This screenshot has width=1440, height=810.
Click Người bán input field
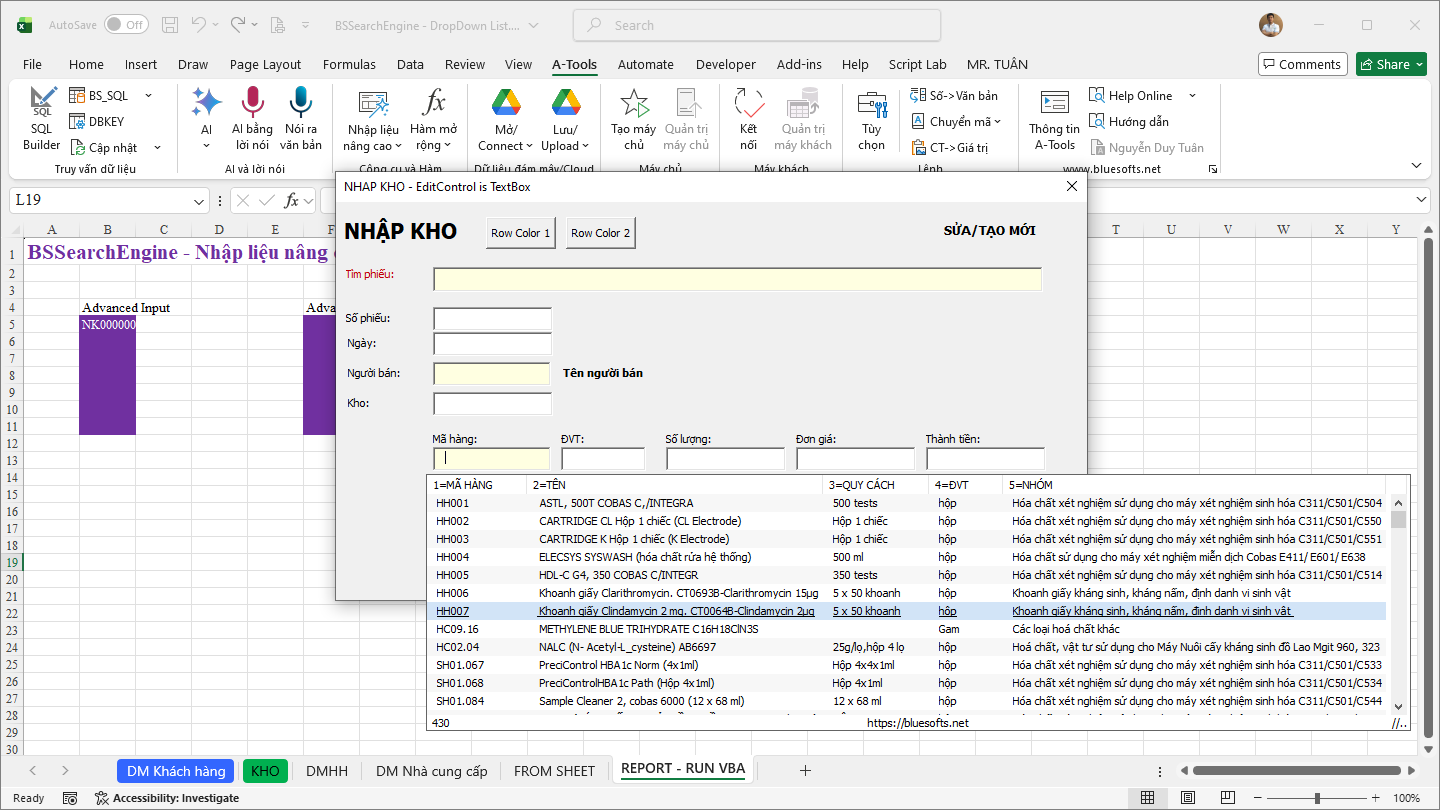tap(492, 374)
